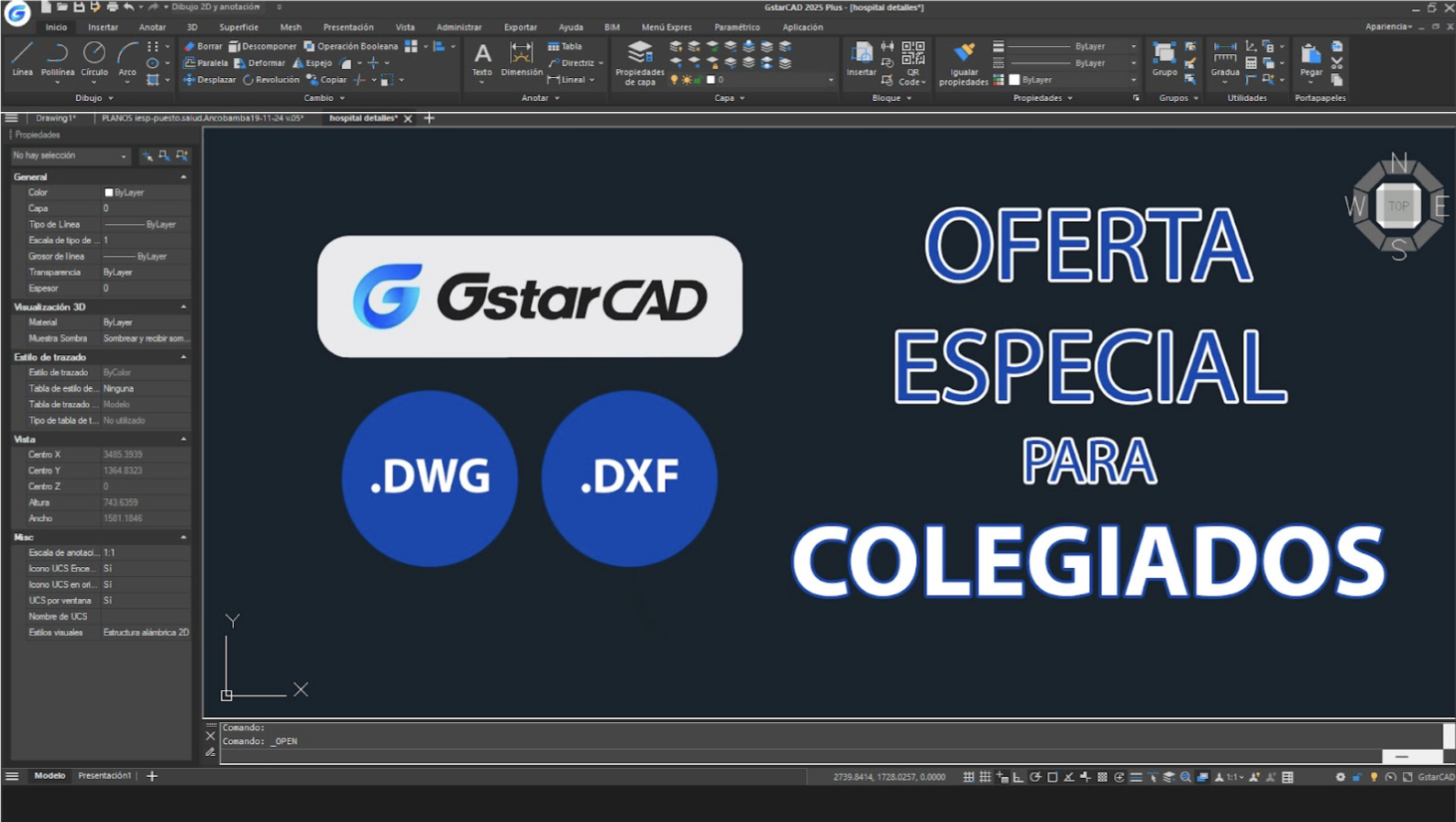
Task: Toggle object snap in status bar
Action: (x=1053, y=777)
